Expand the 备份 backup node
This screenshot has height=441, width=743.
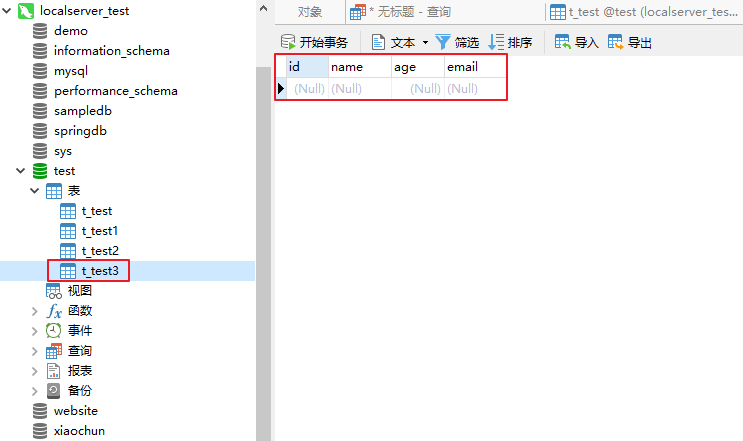[x=35, y=391]
